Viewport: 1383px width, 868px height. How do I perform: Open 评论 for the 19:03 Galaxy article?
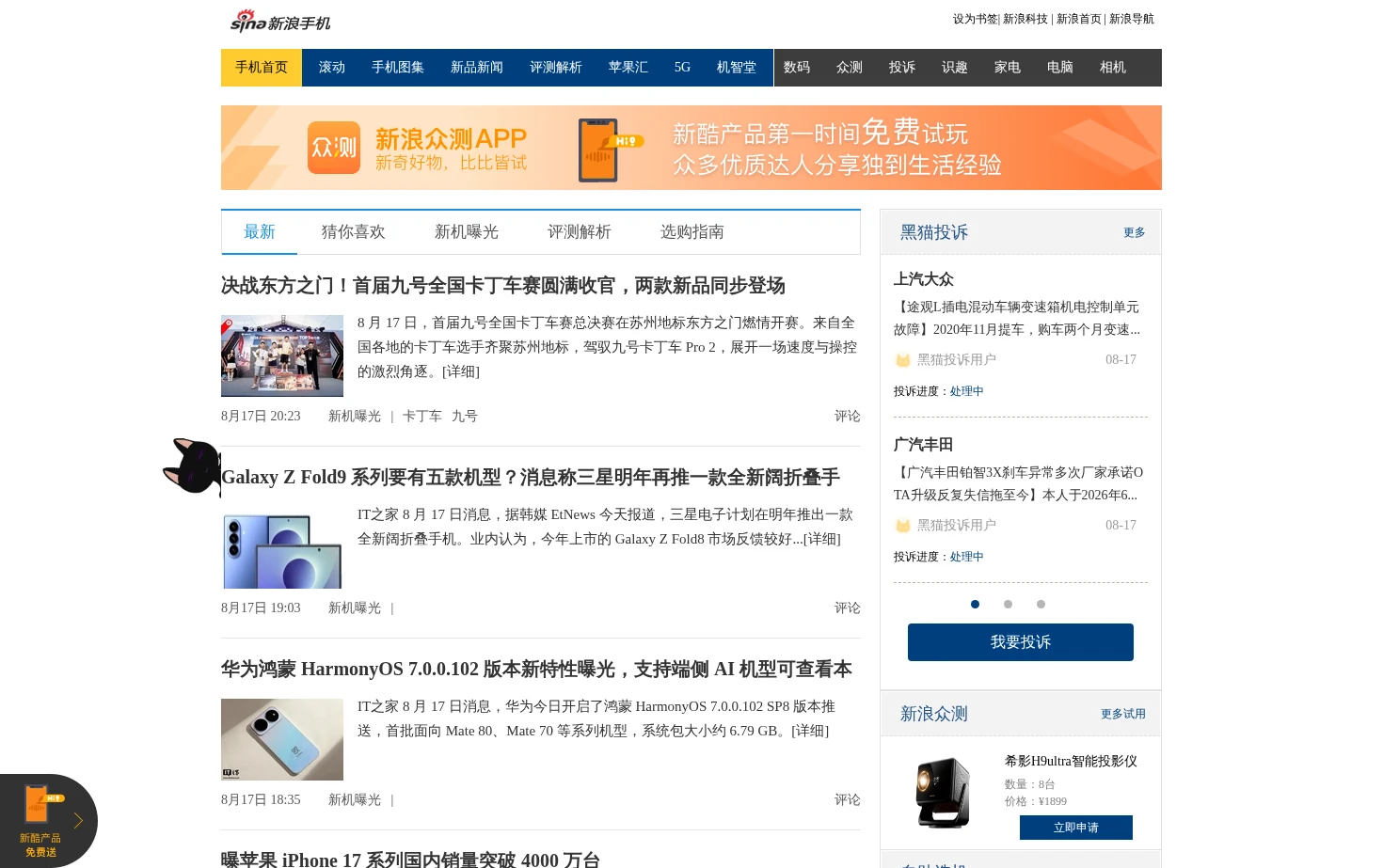click(848, 608)
